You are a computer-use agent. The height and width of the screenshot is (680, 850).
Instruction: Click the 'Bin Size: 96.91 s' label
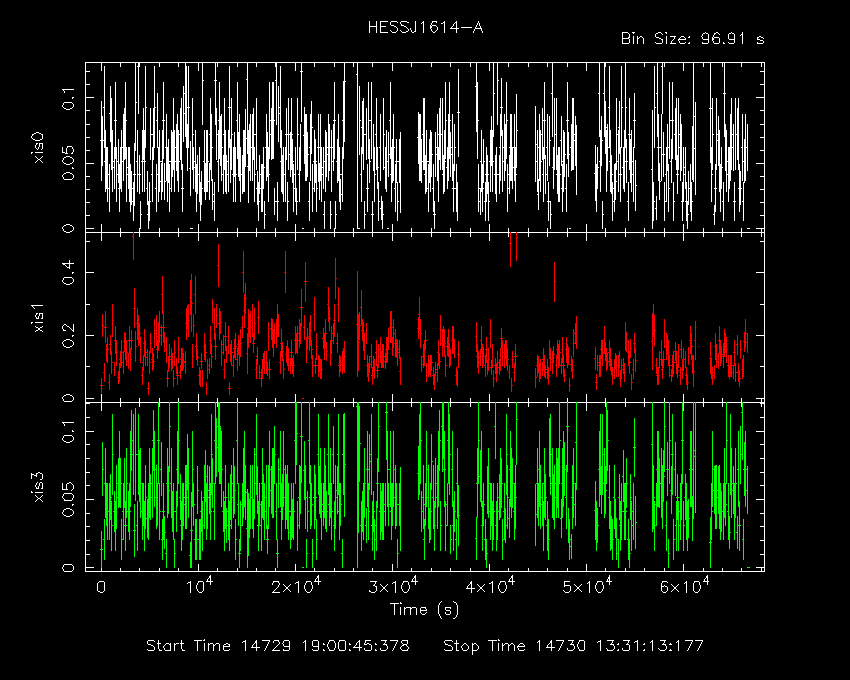pos(692,39)
